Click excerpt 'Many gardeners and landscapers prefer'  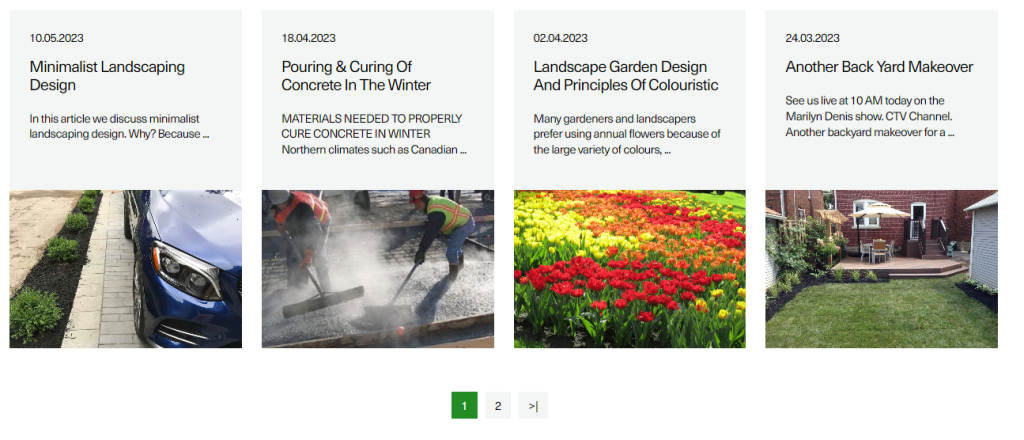(627, 134)
